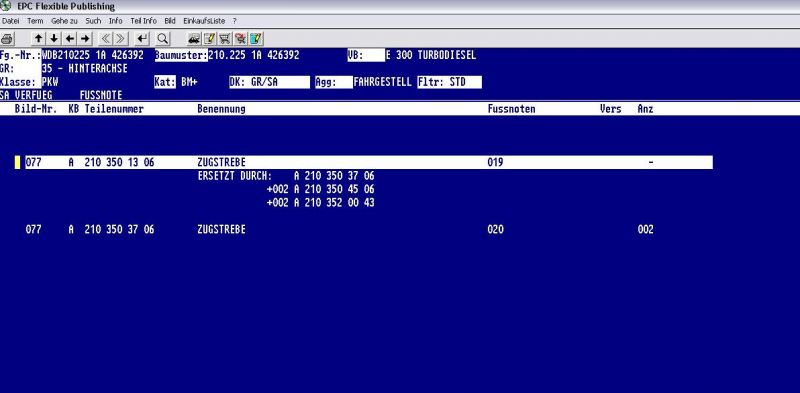This screenshot has width=800, height=393.
Task: Click the enter/return arrow icon
Action: pyautogui.click(x=142, y=38)
